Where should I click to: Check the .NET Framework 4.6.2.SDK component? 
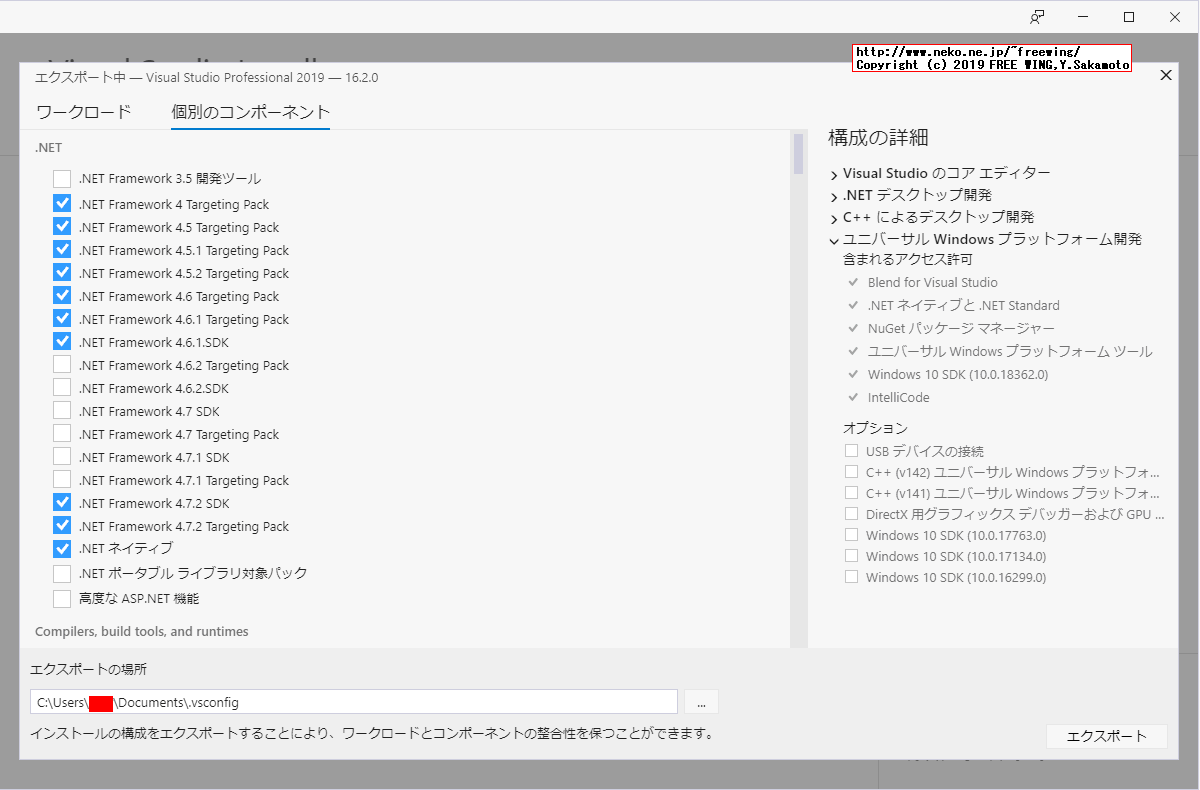pos(62,388)
